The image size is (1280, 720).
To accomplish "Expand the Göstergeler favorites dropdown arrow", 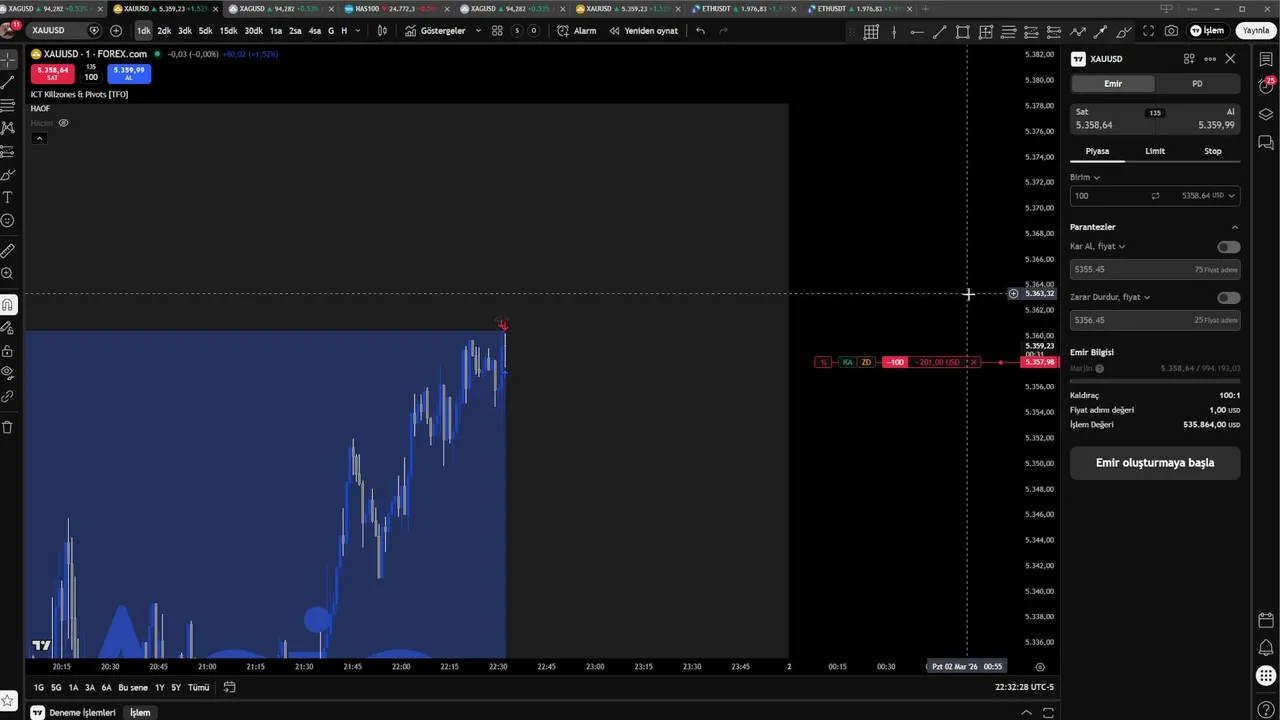I will [478, 31].
